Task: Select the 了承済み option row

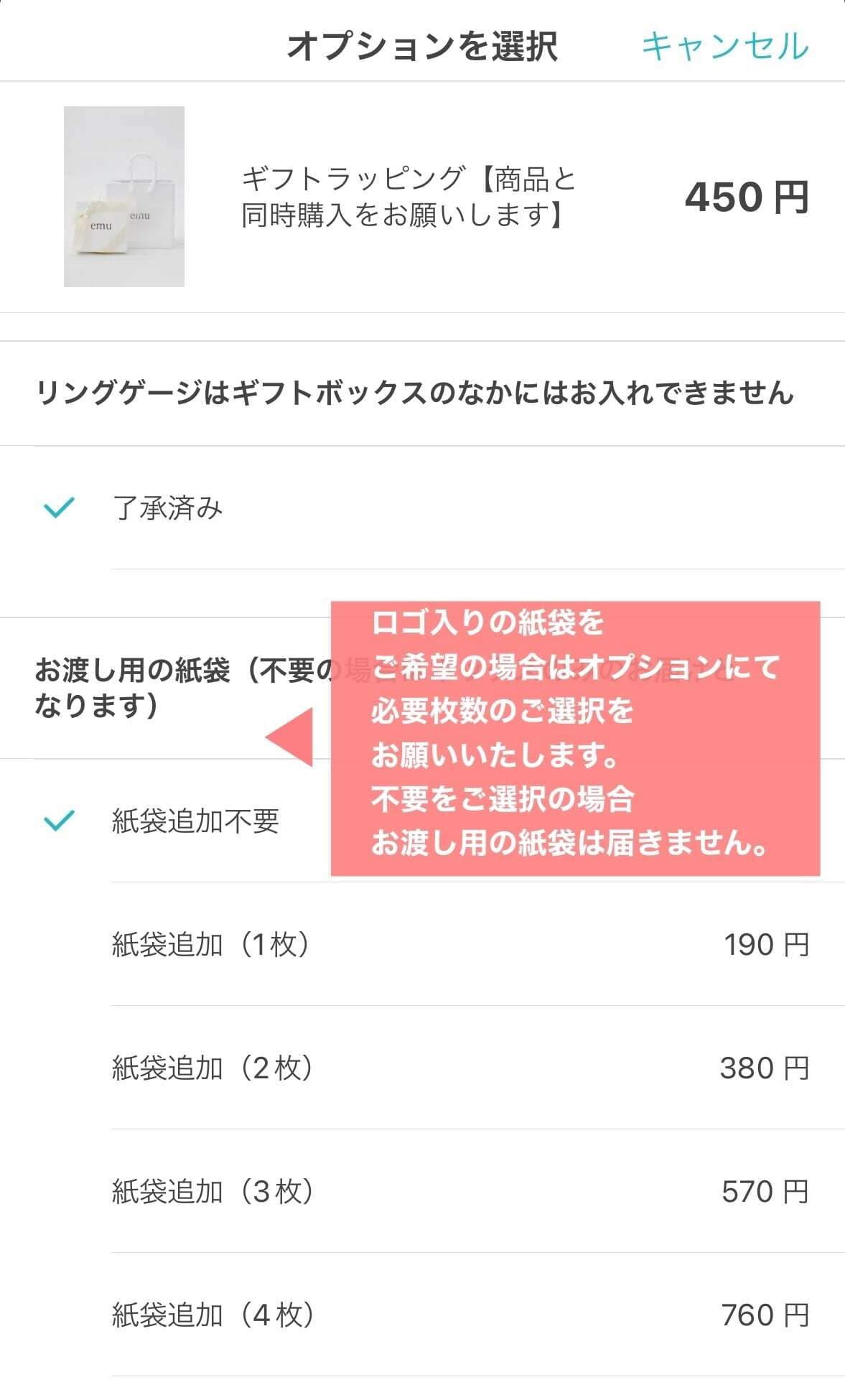Action: tap(422, 508)
